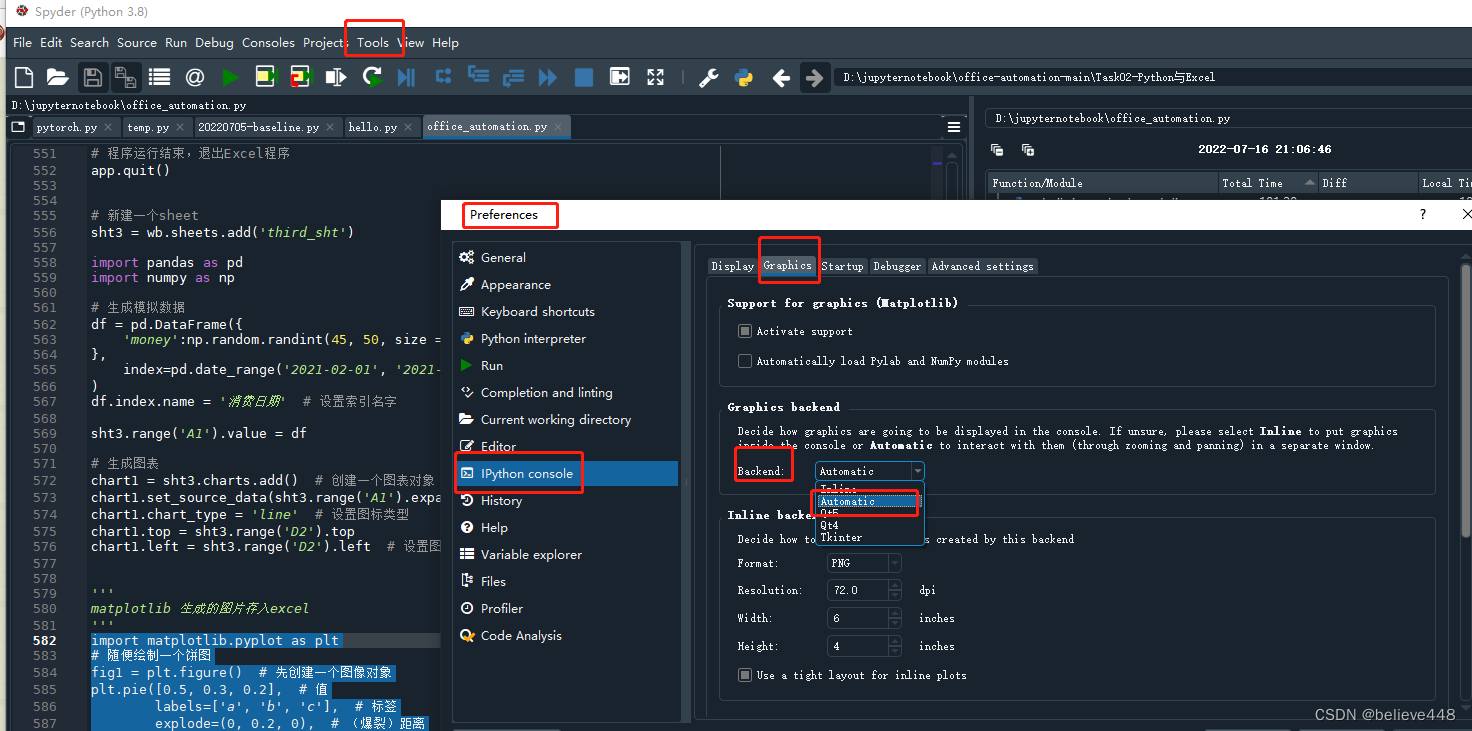The image size is (1472, 731).
Task: Open the Consoles menu
Action: click(268, 43)
